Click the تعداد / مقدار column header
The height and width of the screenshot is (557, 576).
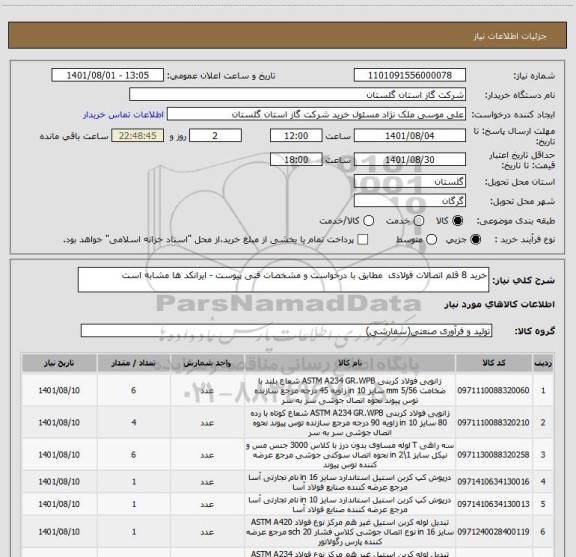pyautogui.click(x=134, y=363)
